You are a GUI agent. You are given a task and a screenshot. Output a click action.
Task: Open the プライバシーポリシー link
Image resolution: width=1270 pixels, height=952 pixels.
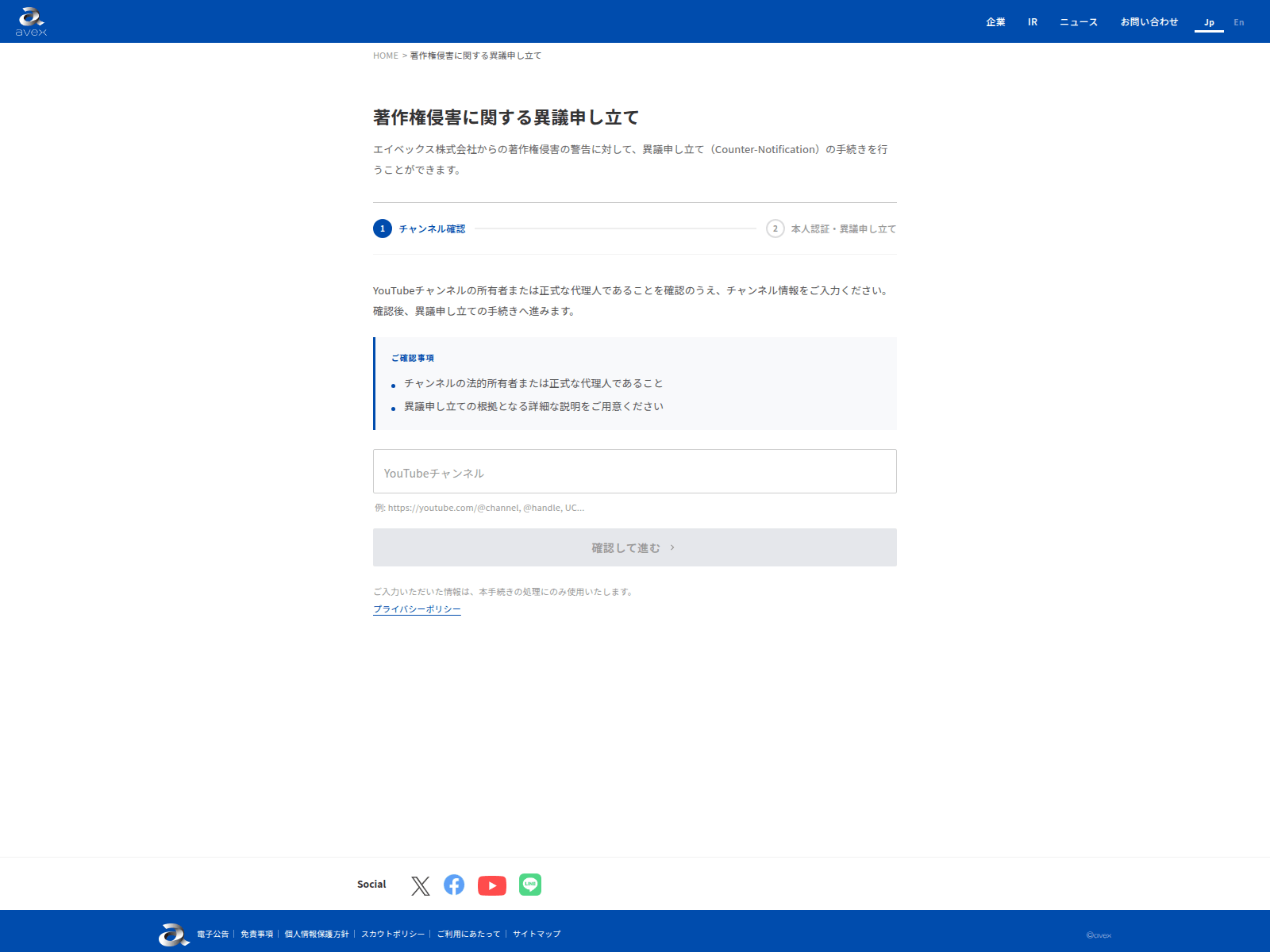click(417, 609)
